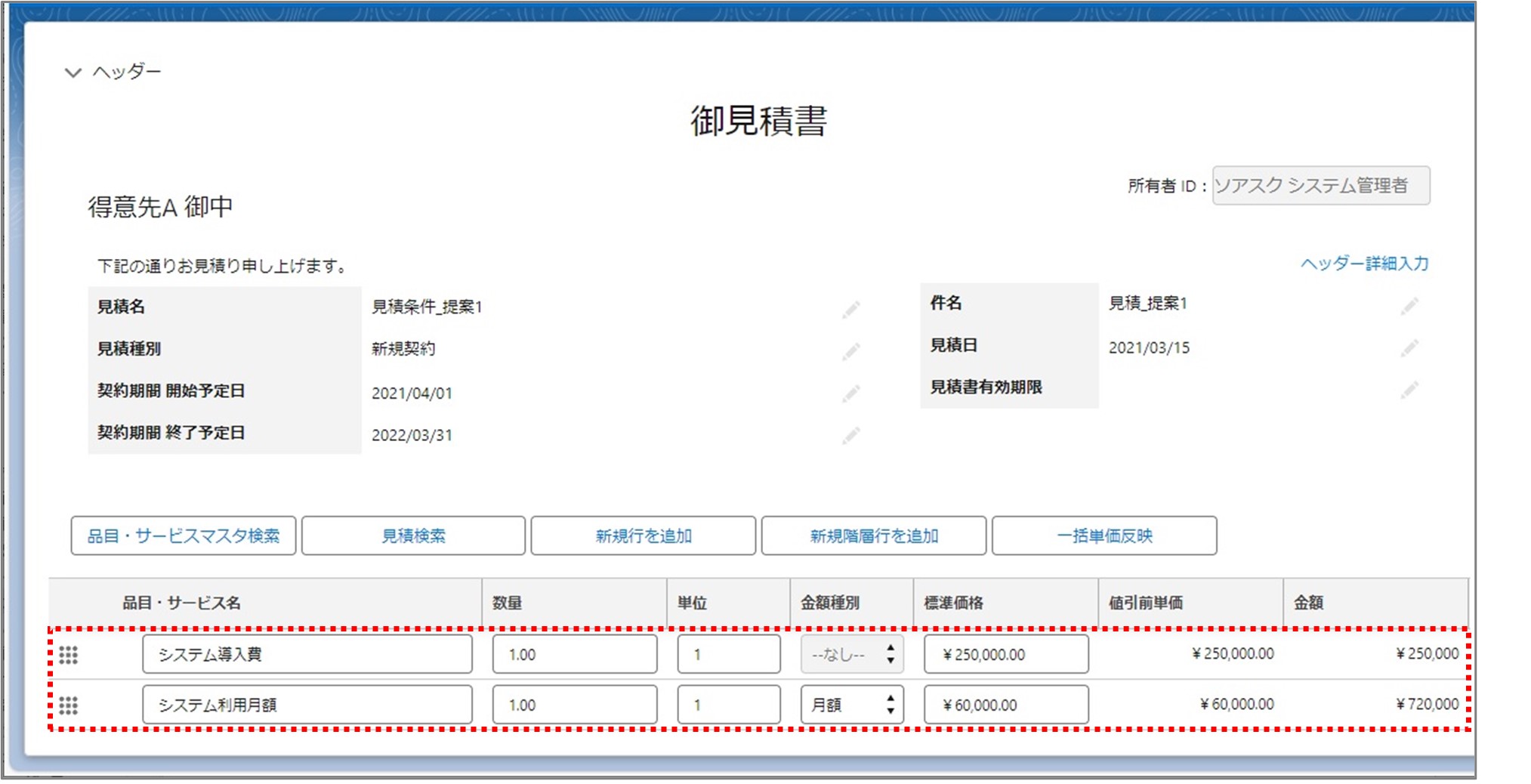1531x784 pixels.
Task: Click the 所有者 ID field ソアスク システム管理者
Action: point(1321,185)
